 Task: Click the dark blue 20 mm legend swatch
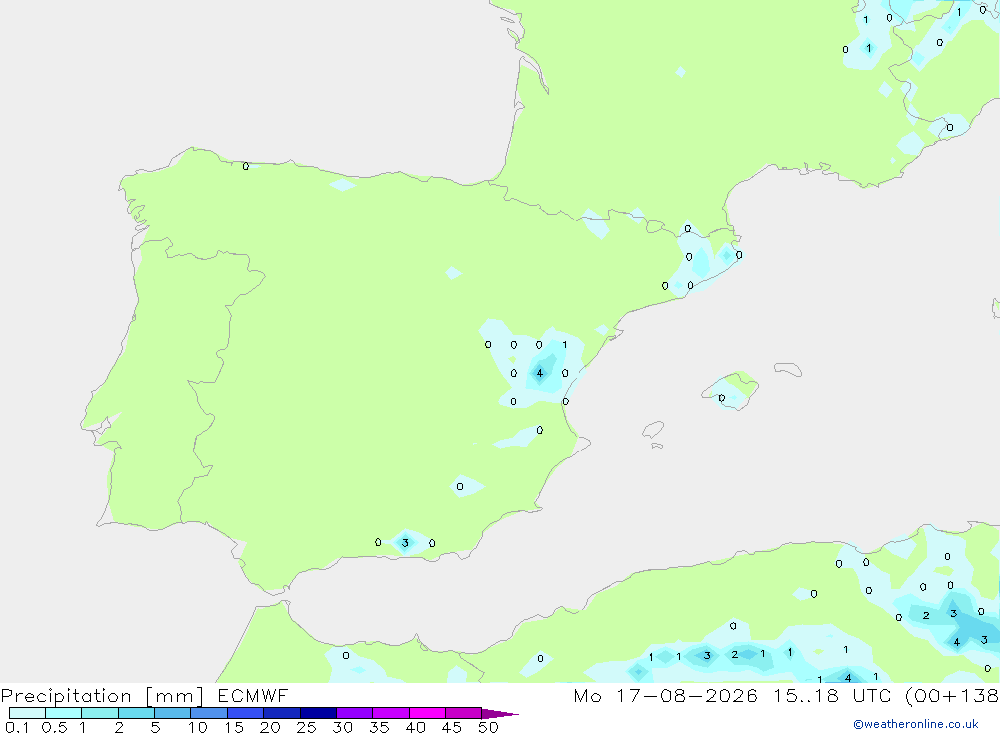(281, 713)
